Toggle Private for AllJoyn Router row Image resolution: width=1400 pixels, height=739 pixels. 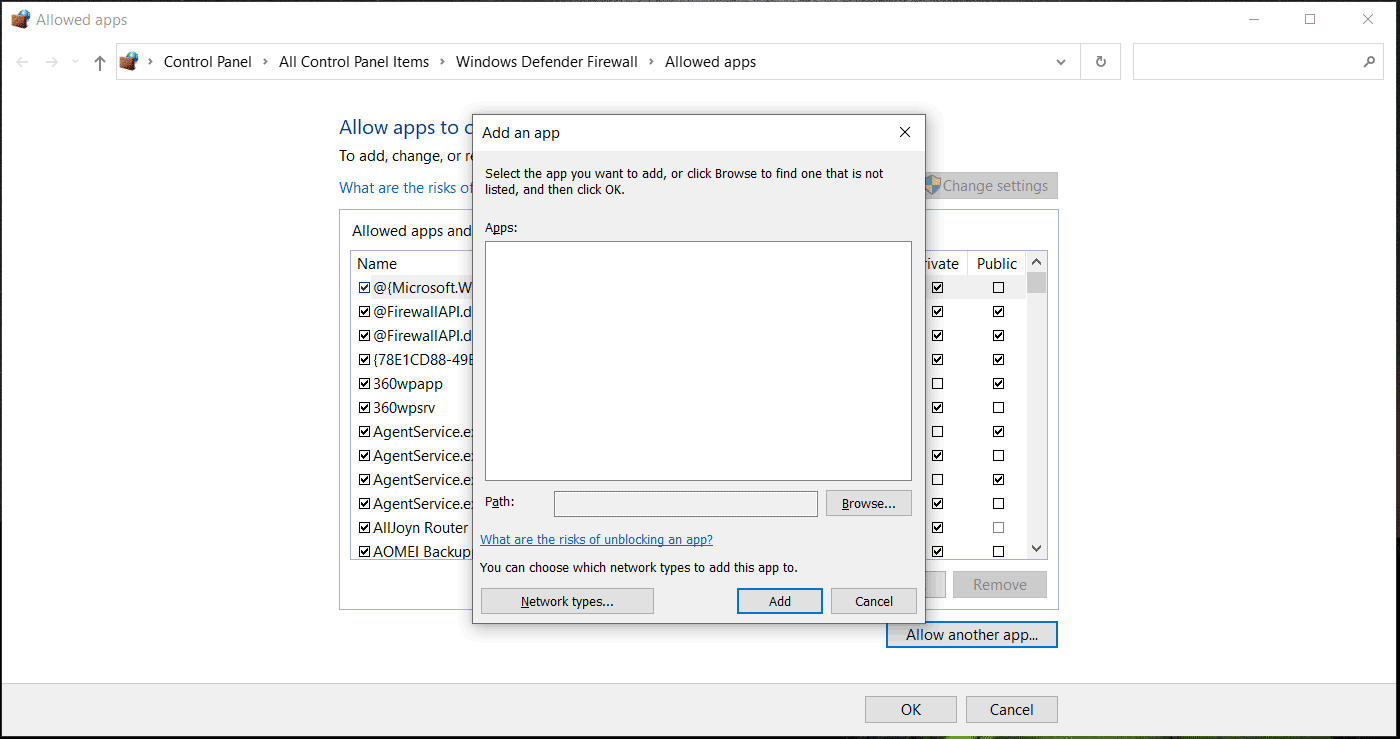tap(937, 528)
